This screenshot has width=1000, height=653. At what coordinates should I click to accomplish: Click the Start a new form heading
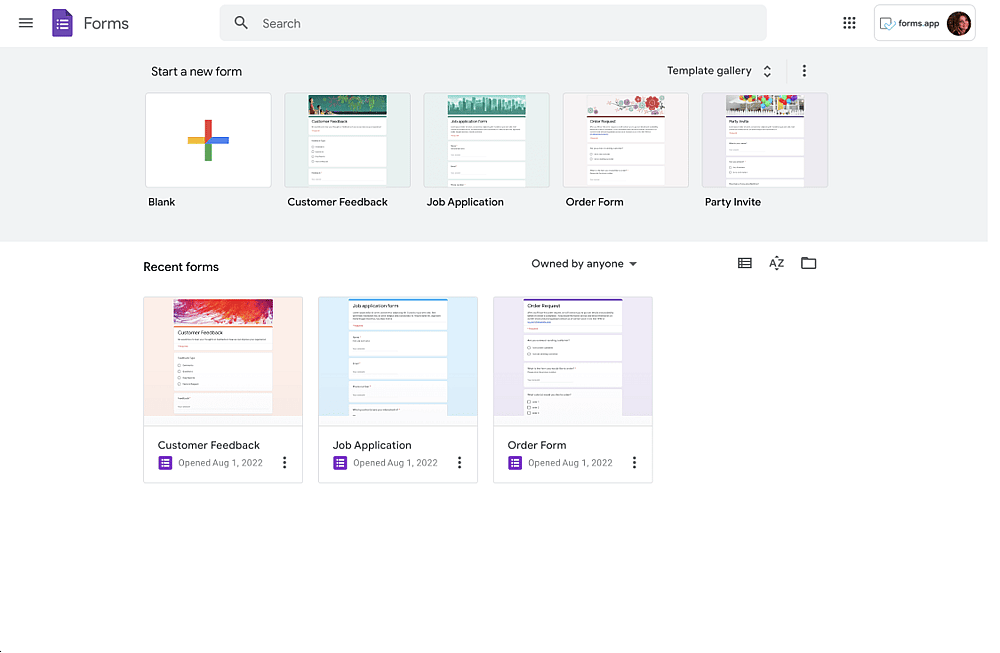[196, 71]
